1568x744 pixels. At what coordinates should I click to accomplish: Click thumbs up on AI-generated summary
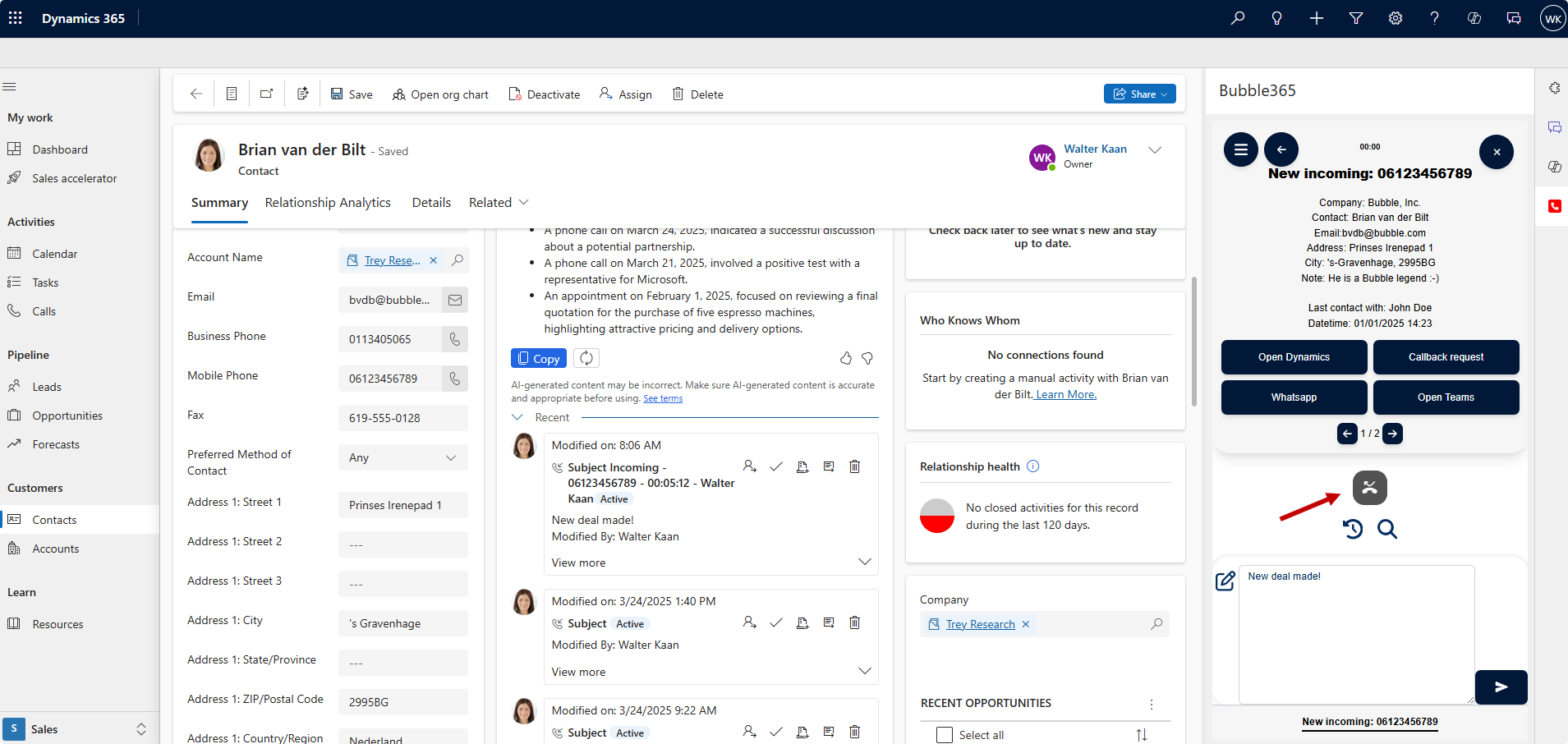point(845,358)
